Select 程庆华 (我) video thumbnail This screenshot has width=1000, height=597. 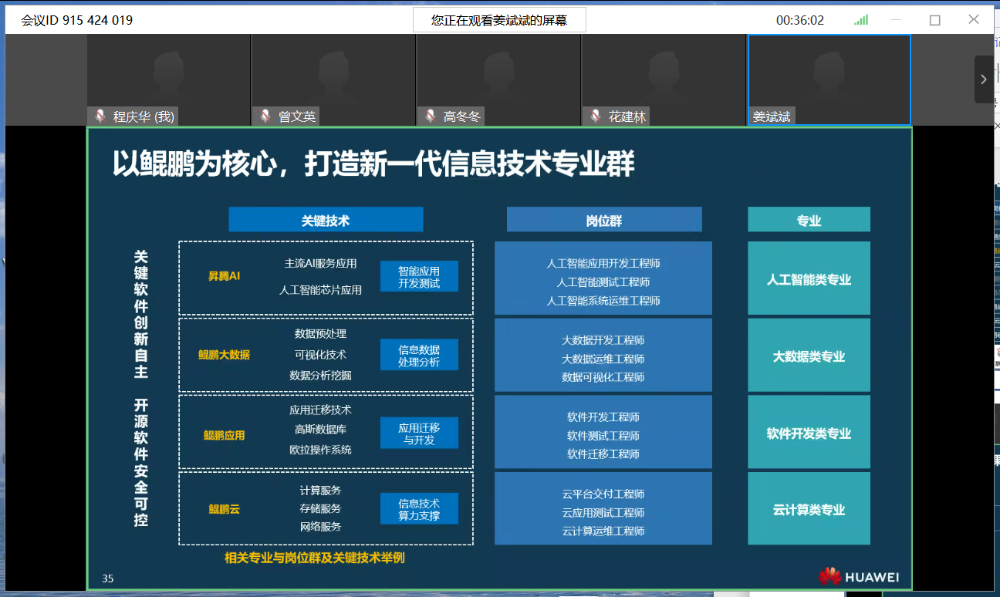(168, 80)
